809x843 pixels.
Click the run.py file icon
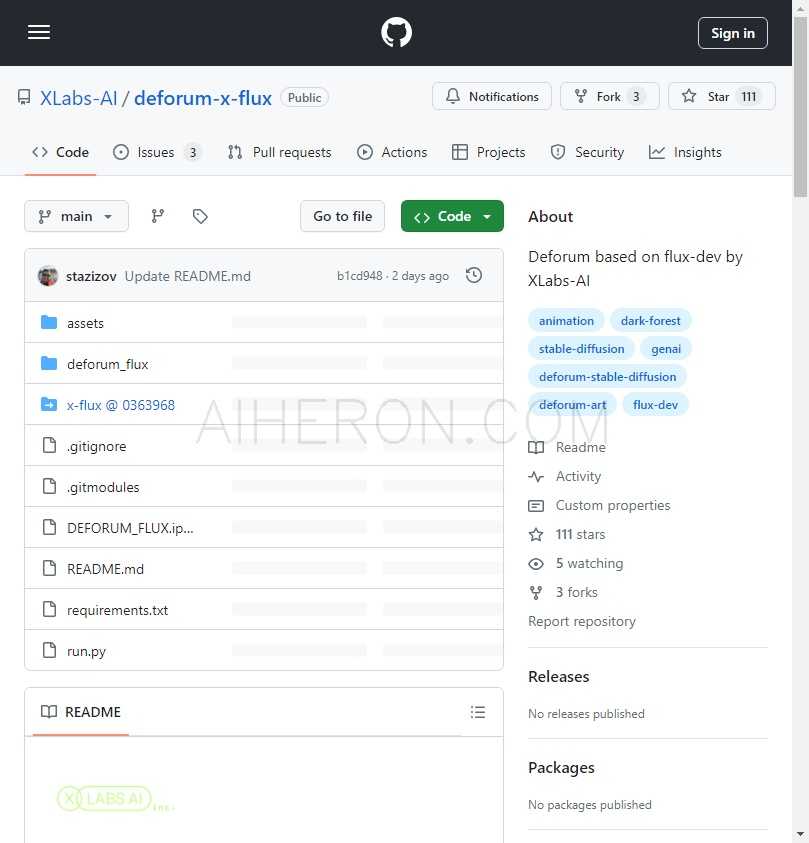click(49, 651)
